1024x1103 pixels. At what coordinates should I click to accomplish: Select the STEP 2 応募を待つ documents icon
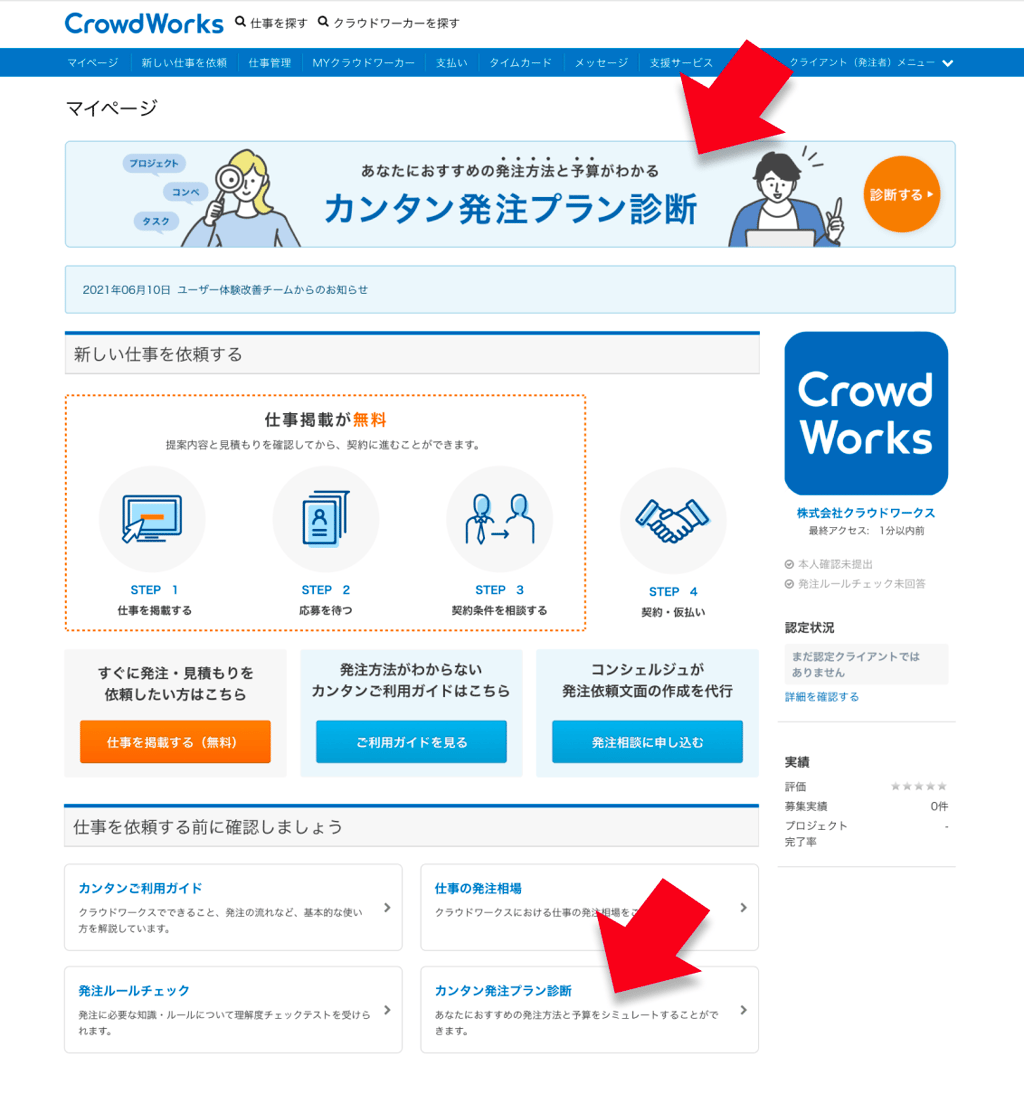pyautogui.click(x=325, y=518)
